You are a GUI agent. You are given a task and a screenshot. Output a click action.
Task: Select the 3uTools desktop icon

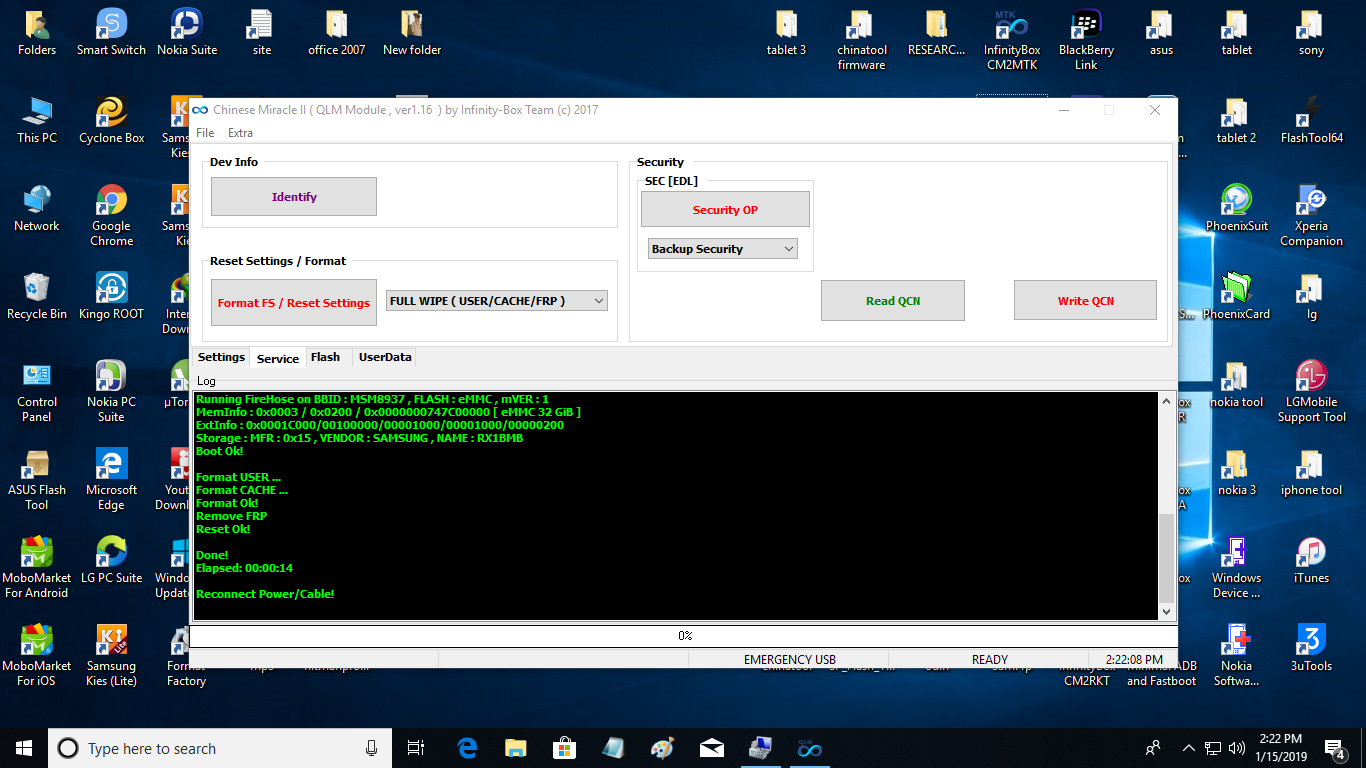tap(1311, 650)
